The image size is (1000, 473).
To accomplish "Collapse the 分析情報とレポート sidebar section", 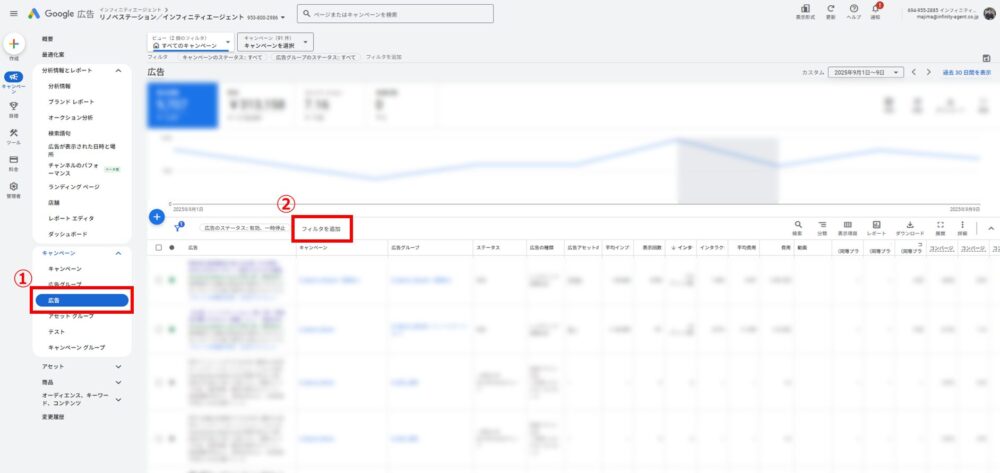I will pyautogui.click(x=118, y=71).
